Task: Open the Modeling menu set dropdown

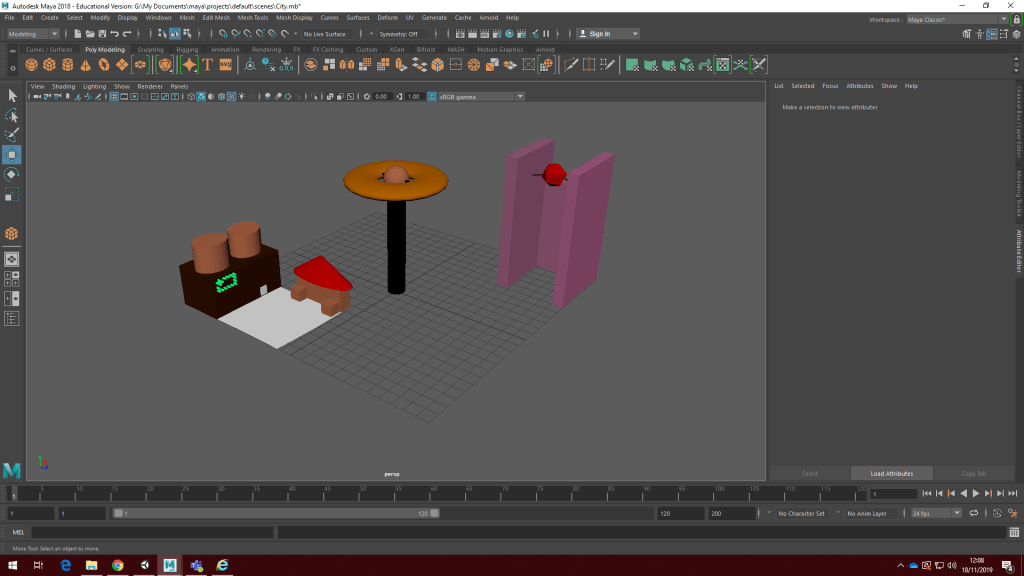Action: pyautogui.click(x=32, y=34)
